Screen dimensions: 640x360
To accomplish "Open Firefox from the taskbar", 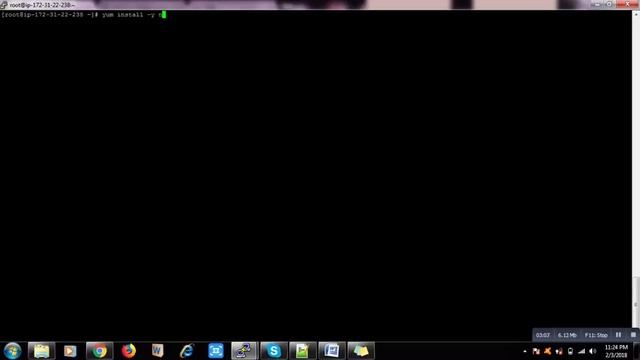I will [129, 351].
